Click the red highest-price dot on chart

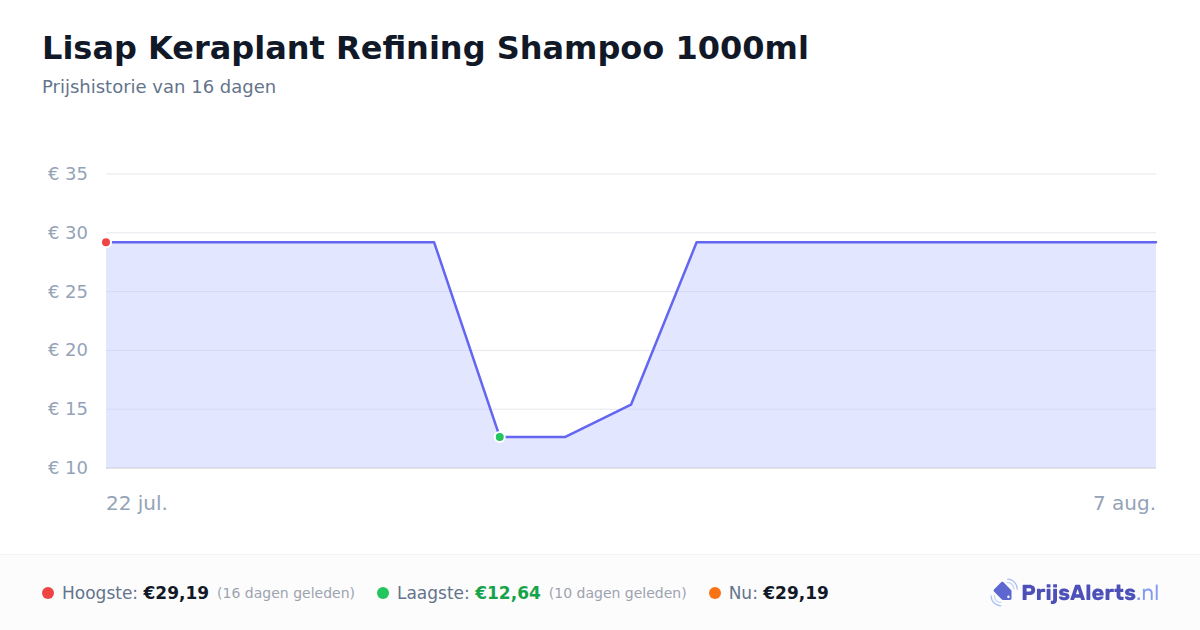pos(106,242)
